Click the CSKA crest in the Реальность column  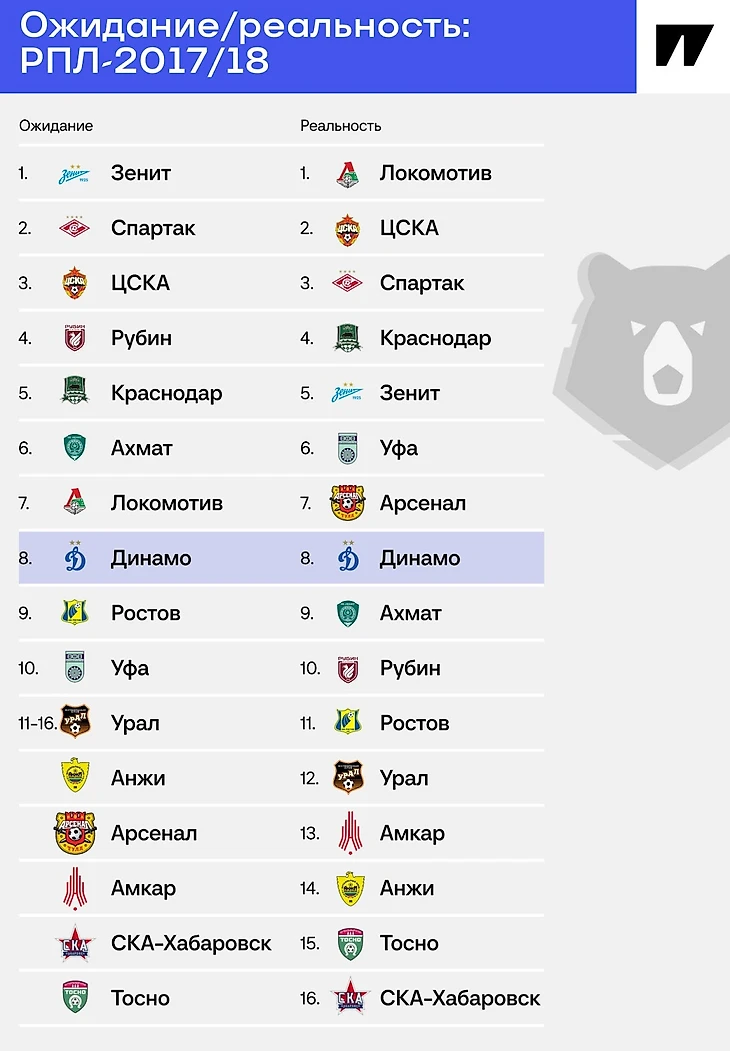(347, 229)
